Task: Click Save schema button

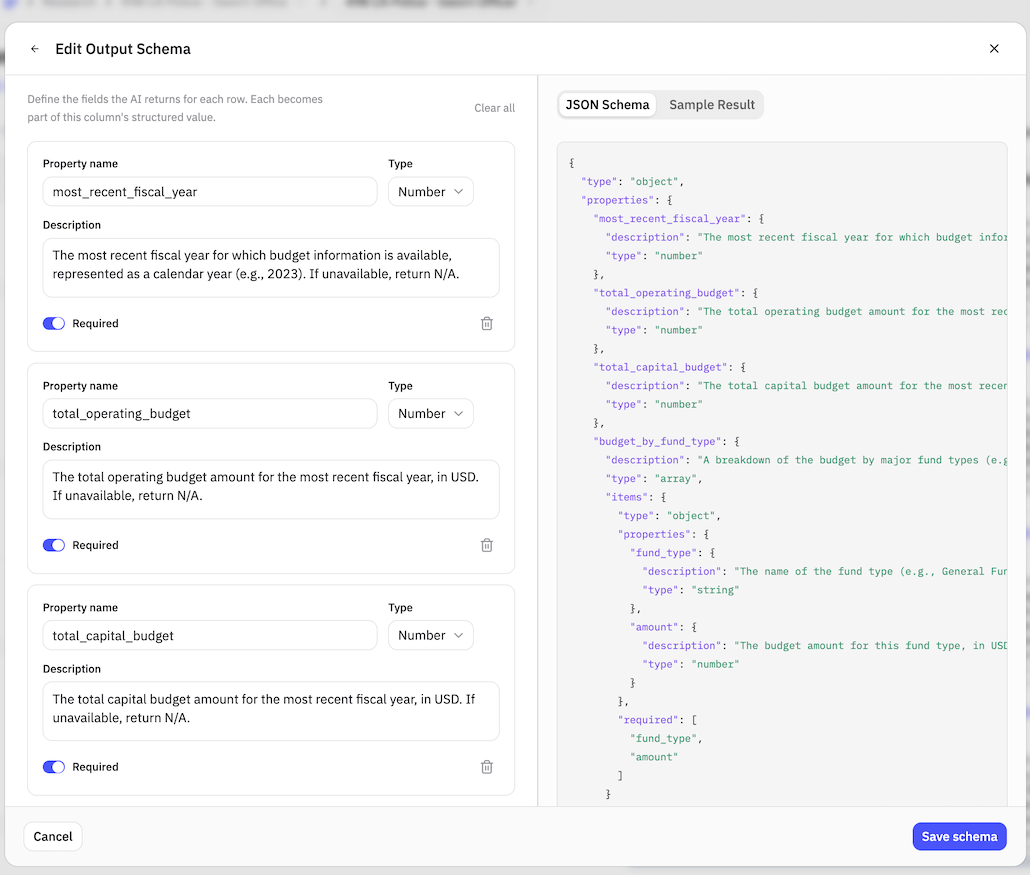Action: tap(959, 836)
